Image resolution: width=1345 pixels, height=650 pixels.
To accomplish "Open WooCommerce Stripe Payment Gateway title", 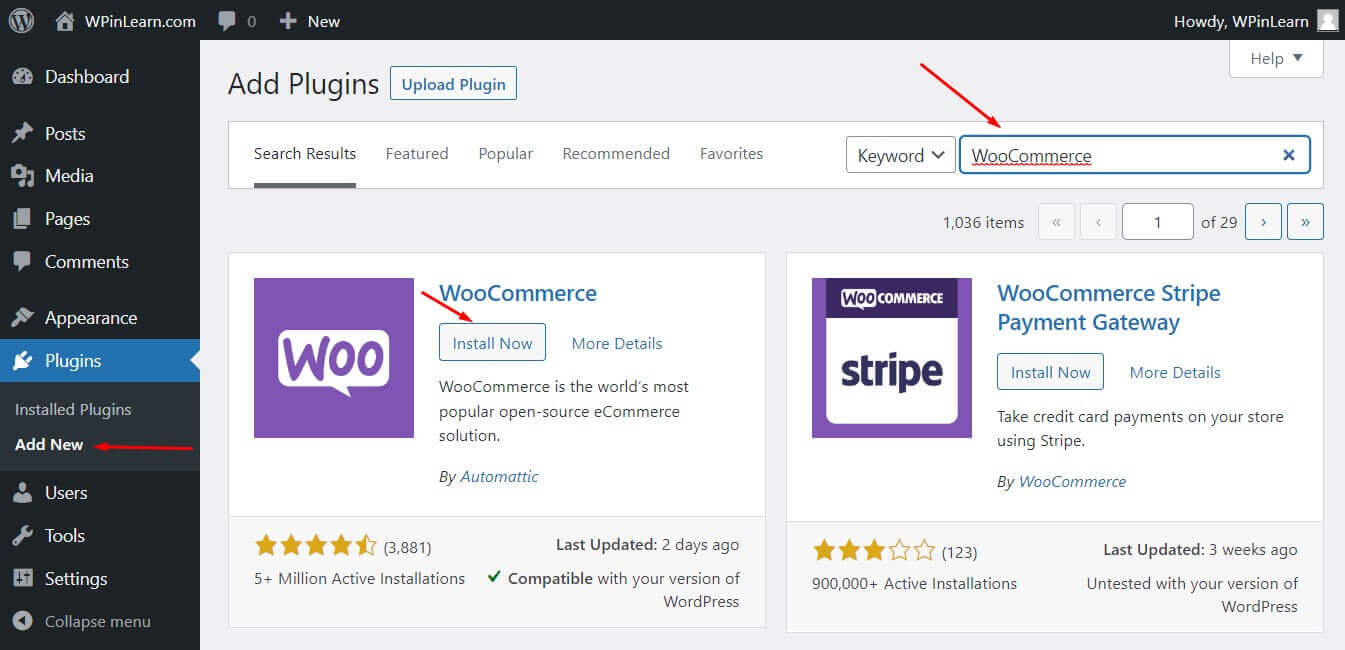I will coord(1109,308).
